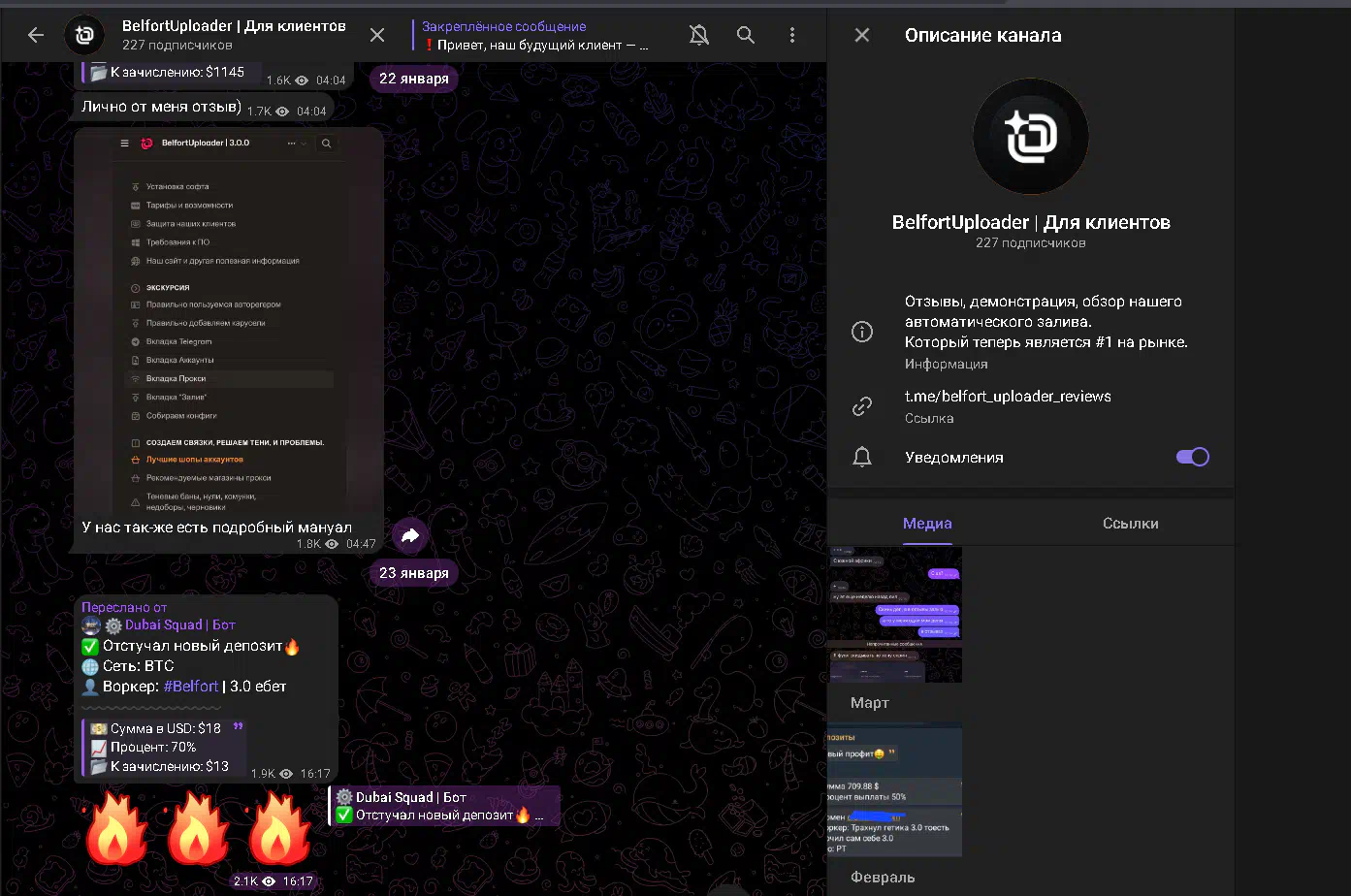Click the notifications bell icon in panel
Image resolution: width=1351 pixels, height=896 pixels.
pyautogui.click(x=861, y=457)
